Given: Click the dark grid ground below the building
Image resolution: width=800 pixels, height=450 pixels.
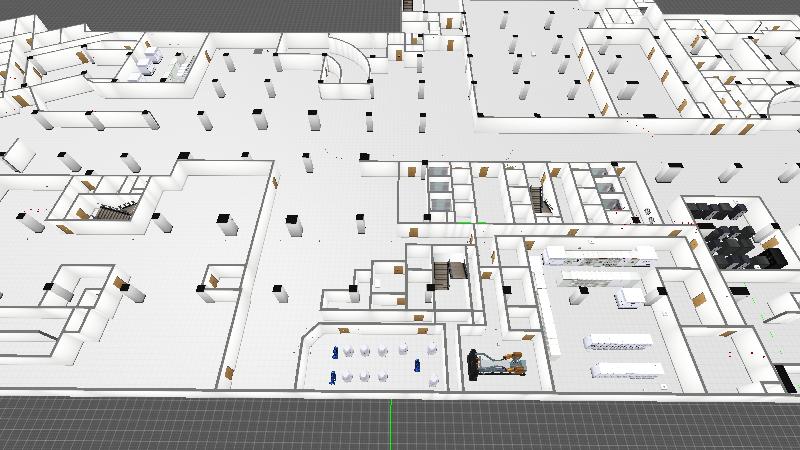Looking at the screenshot, I should point(200,425).
